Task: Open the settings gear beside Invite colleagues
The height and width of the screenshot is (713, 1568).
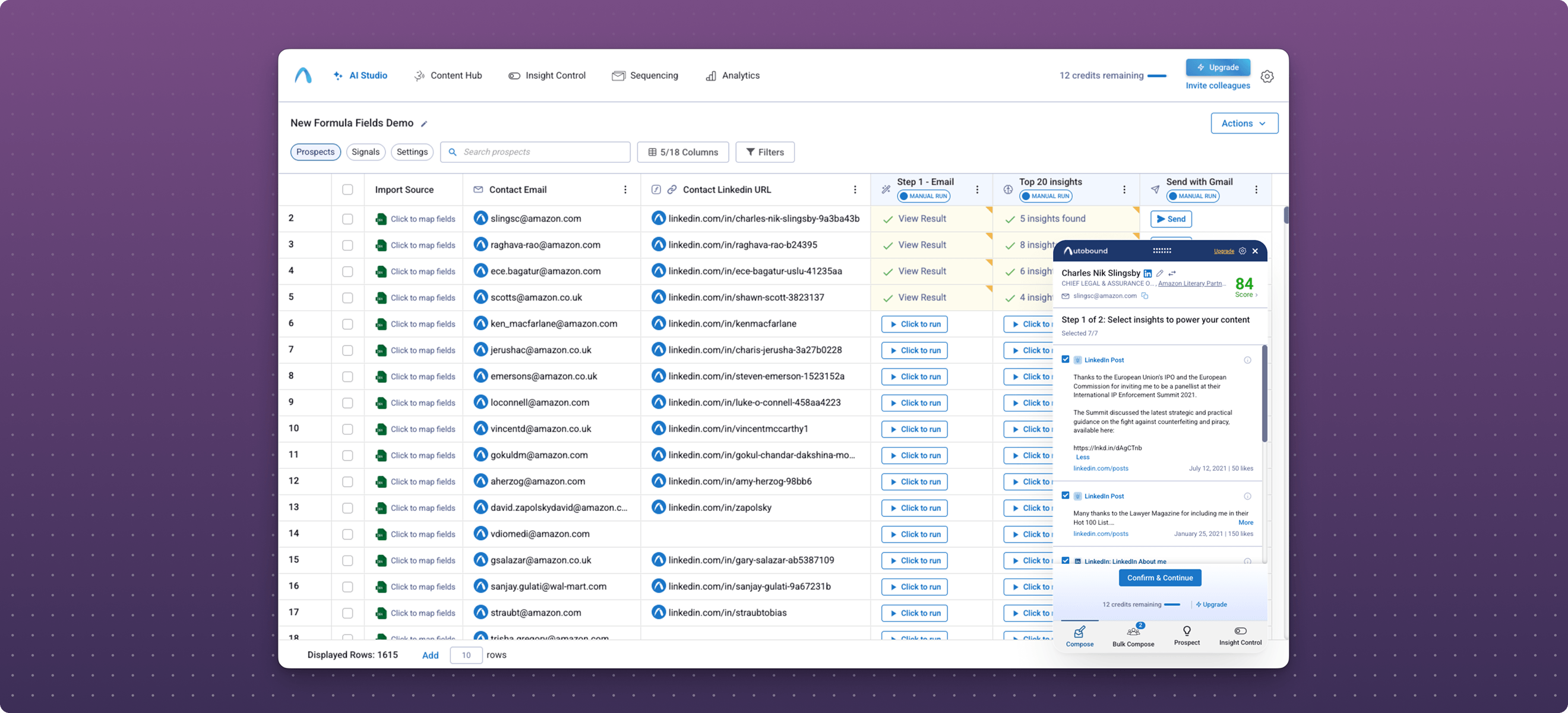Action: [x=1267, y=77]
